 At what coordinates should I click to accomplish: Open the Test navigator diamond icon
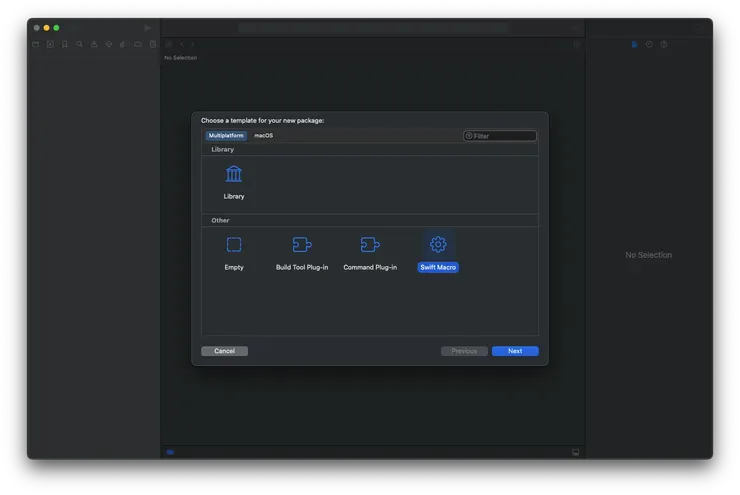tap(109, 44)
